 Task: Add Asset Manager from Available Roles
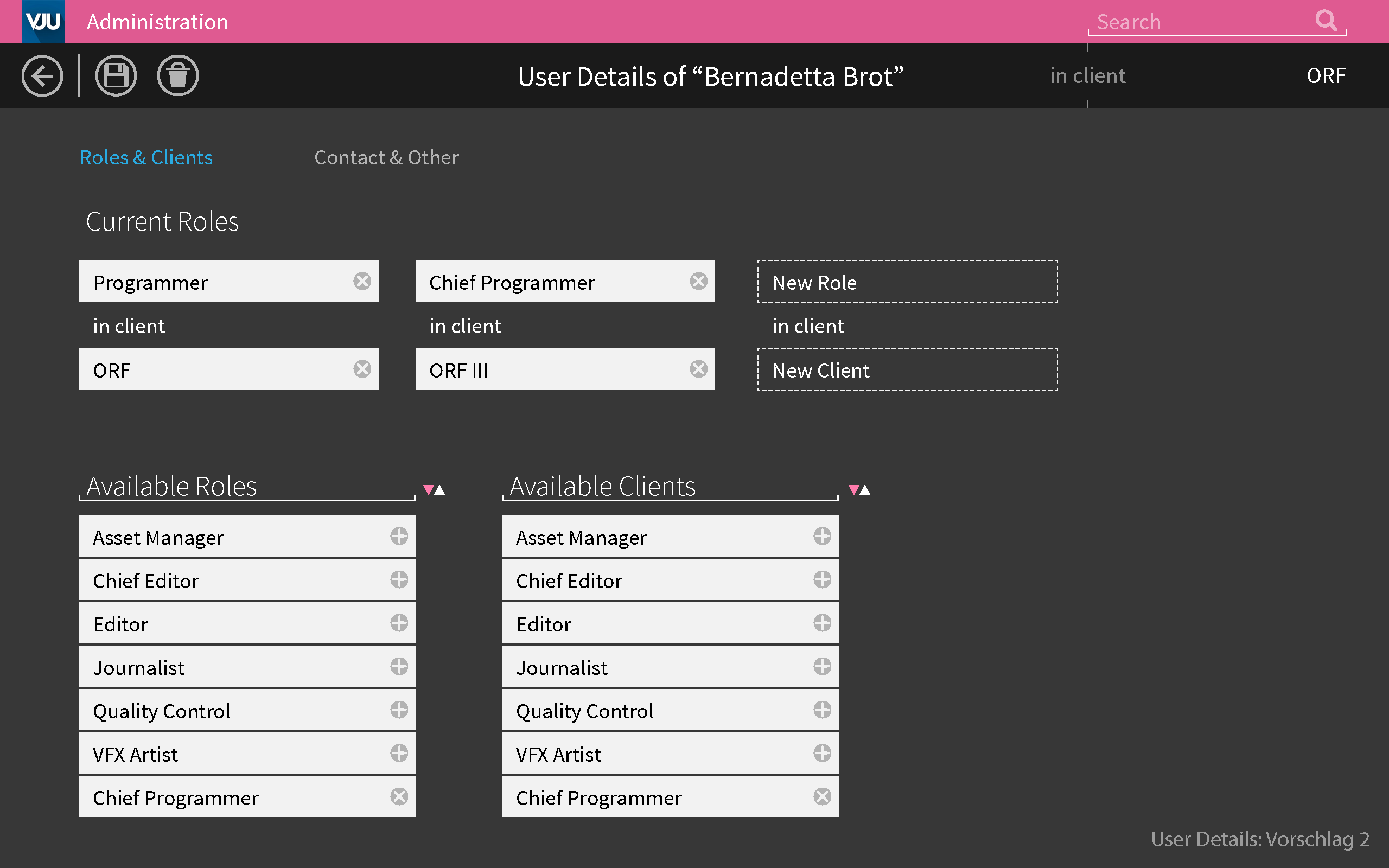tap(399, 536)
